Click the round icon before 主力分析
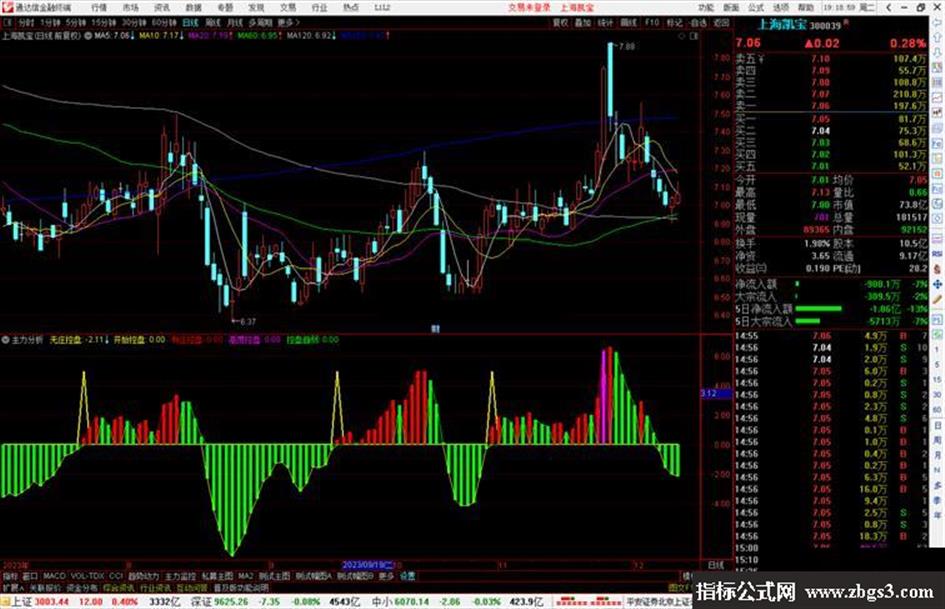This screenshot has width=945, height=609. click(5, 340)
